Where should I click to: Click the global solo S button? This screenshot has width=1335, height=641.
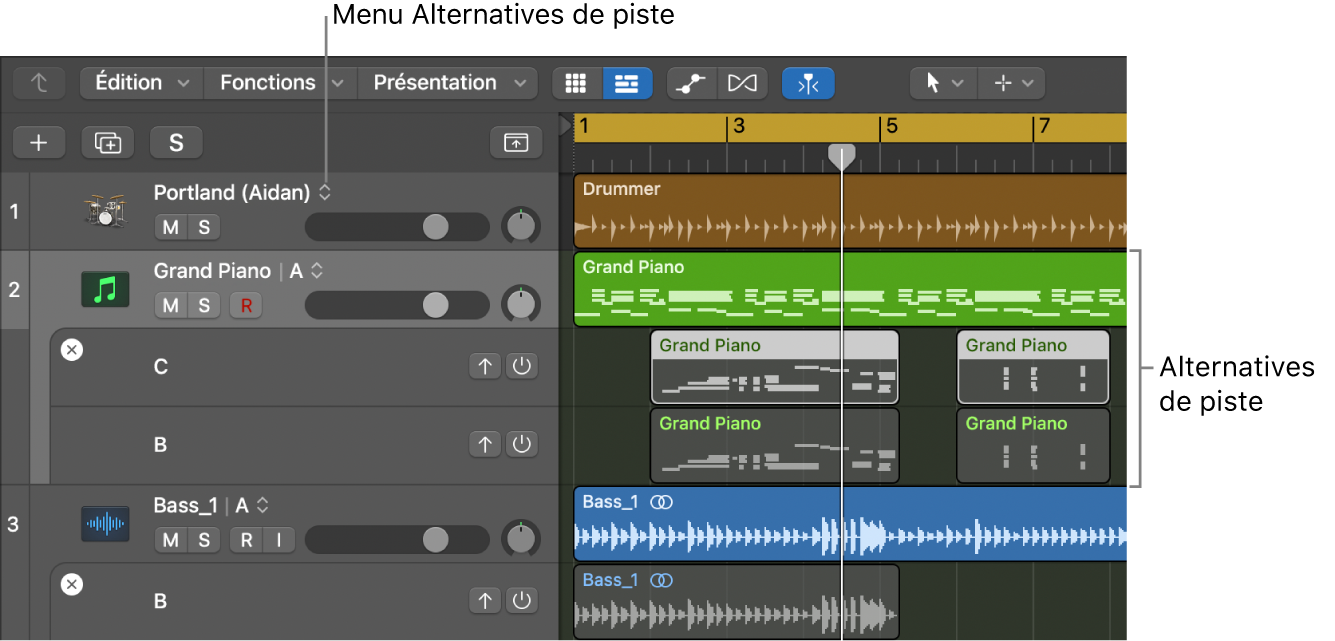coord(176,143)
